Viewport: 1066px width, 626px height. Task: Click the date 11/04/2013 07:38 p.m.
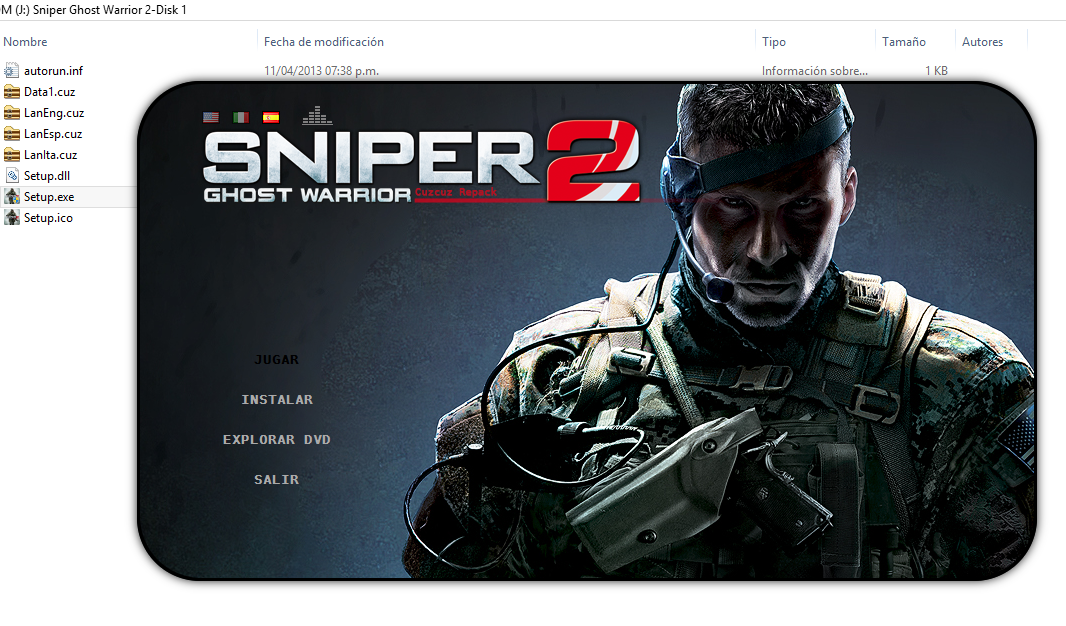(x=321, y=71)
